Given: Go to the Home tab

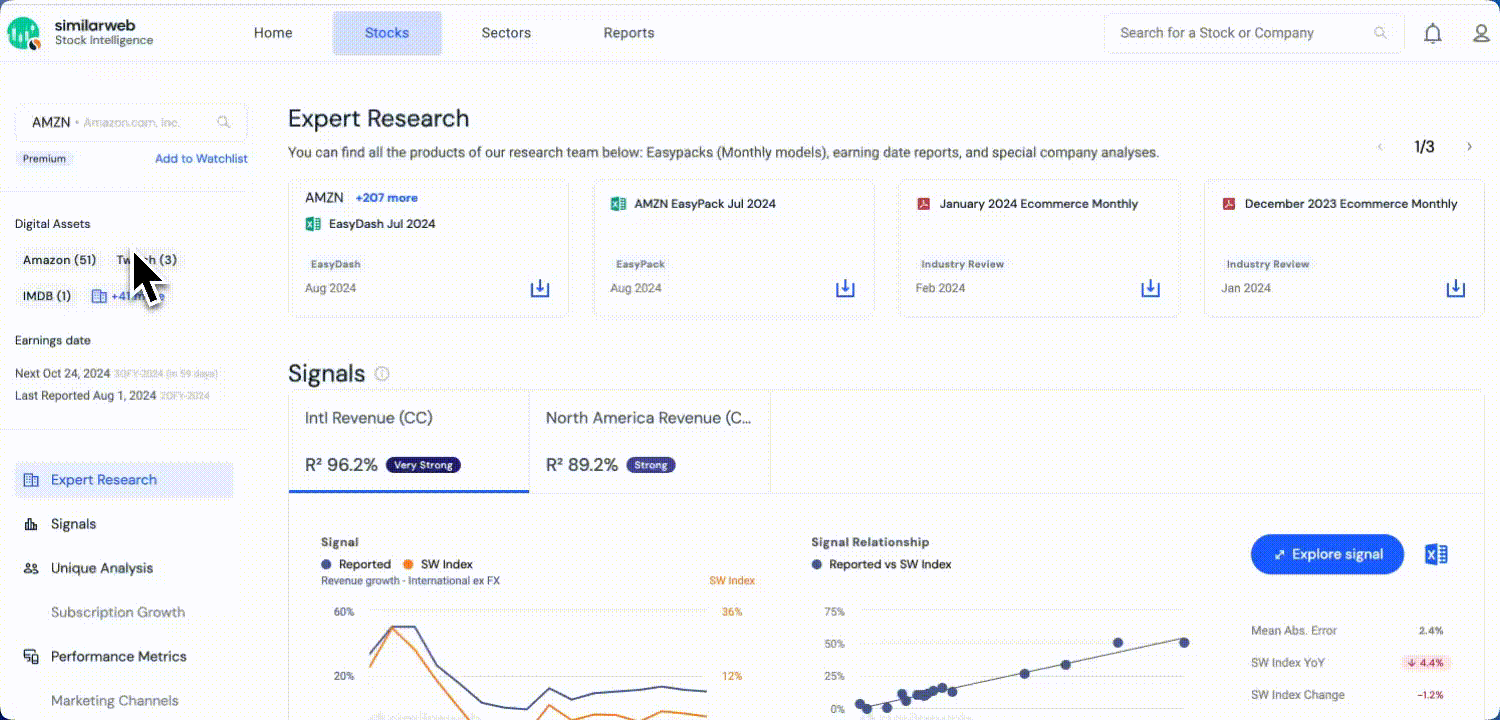Looking at the screenshot, I should (273, 33).
